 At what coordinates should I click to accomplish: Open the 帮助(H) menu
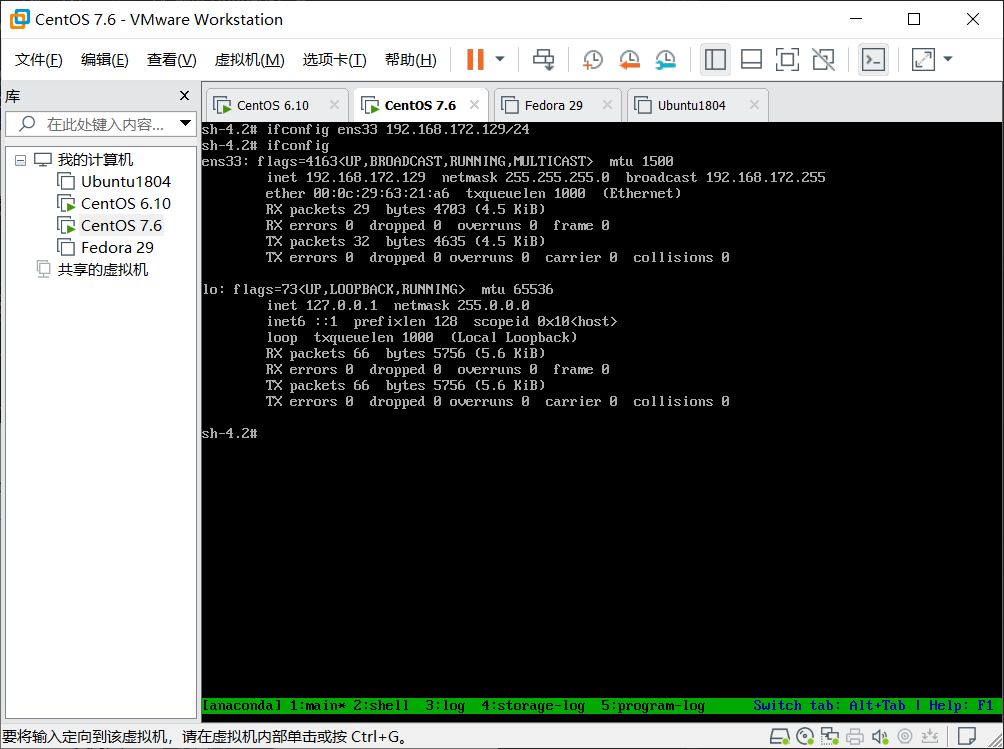[410, 60]
